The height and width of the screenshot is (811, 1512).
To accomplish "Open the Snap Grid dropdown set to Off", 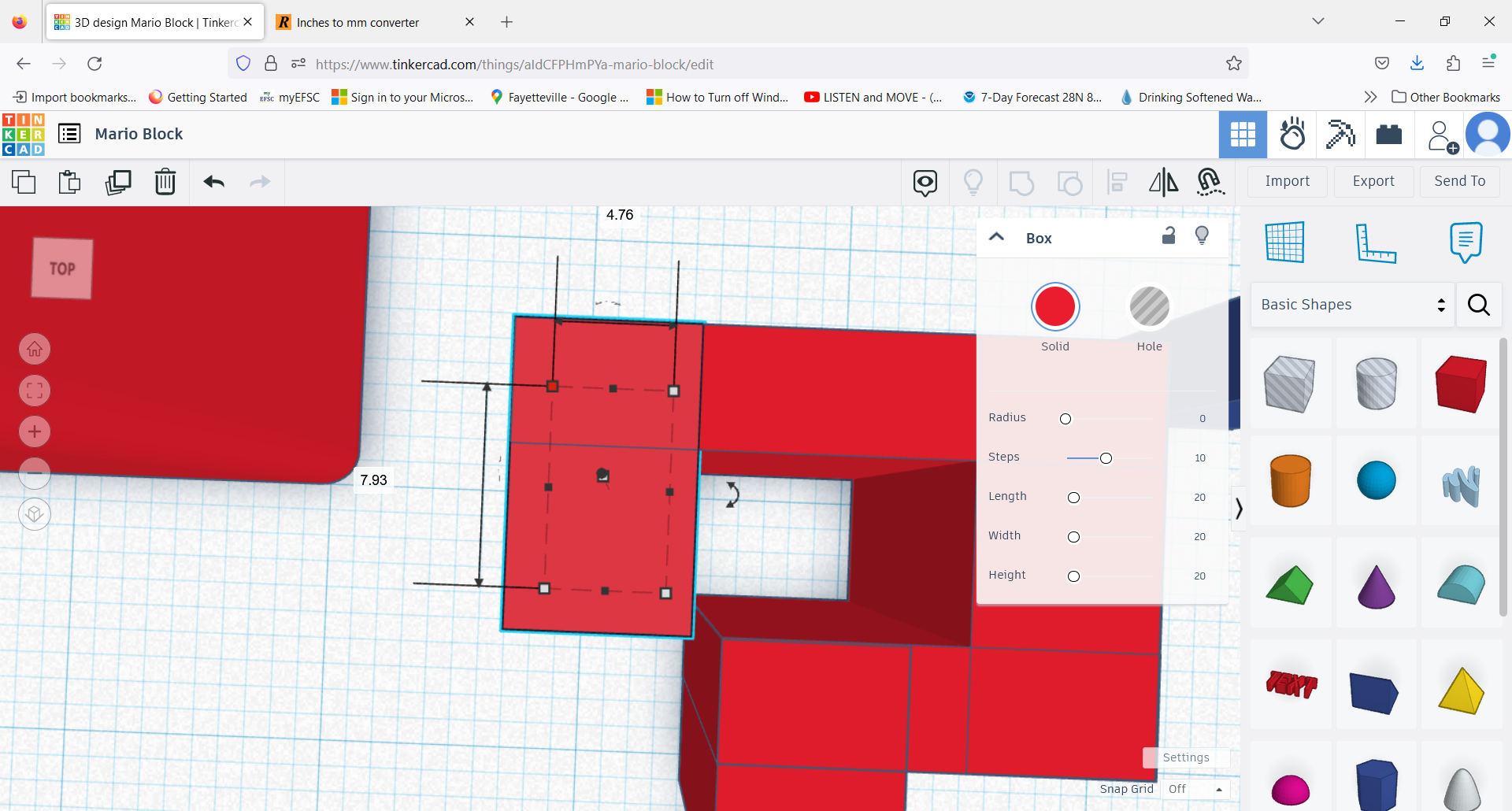I will pyautogui.click(x=1195, y=789).
